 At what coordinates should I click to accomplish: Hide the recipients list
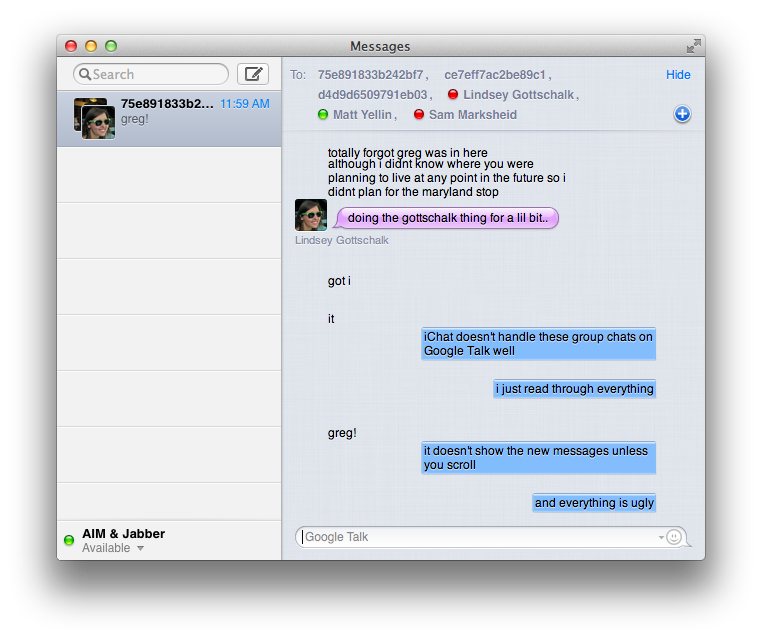(678, 75)
